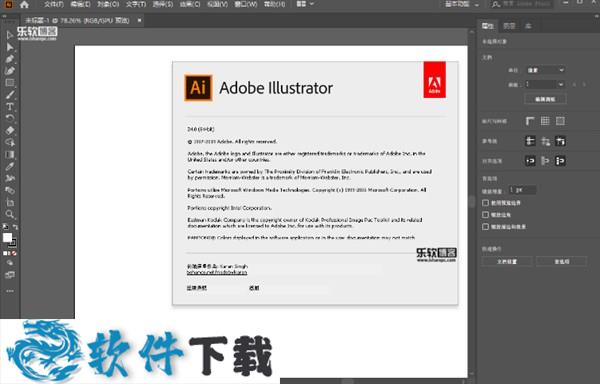Select the Shape Builder tool
This screenshot has height=384, width=600.
[10, 142]
